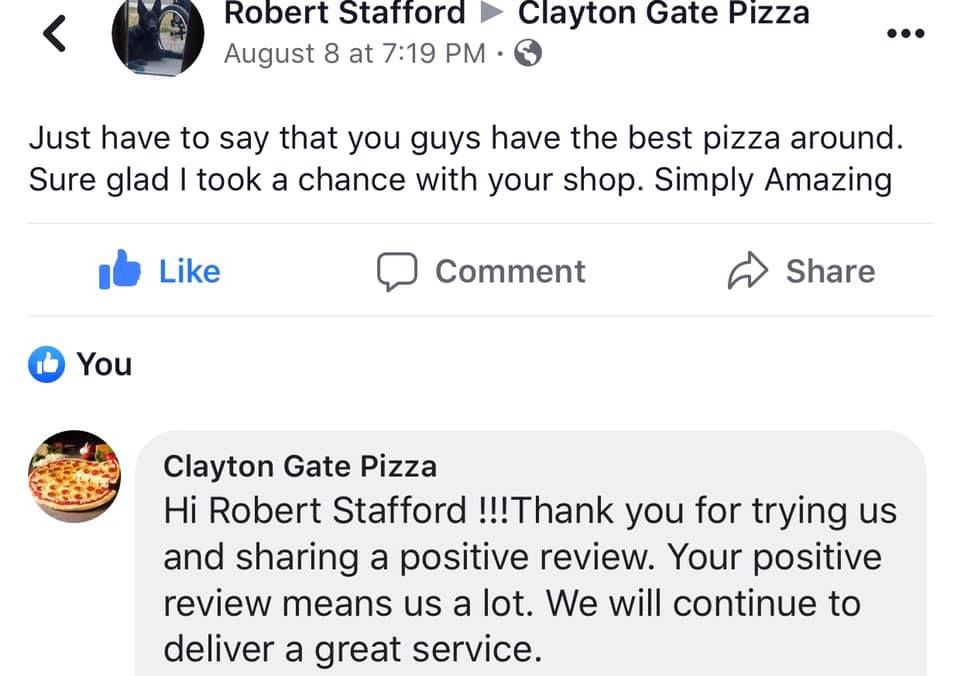
Task: Click the globe public audience icon
Action: click(528, 53)
